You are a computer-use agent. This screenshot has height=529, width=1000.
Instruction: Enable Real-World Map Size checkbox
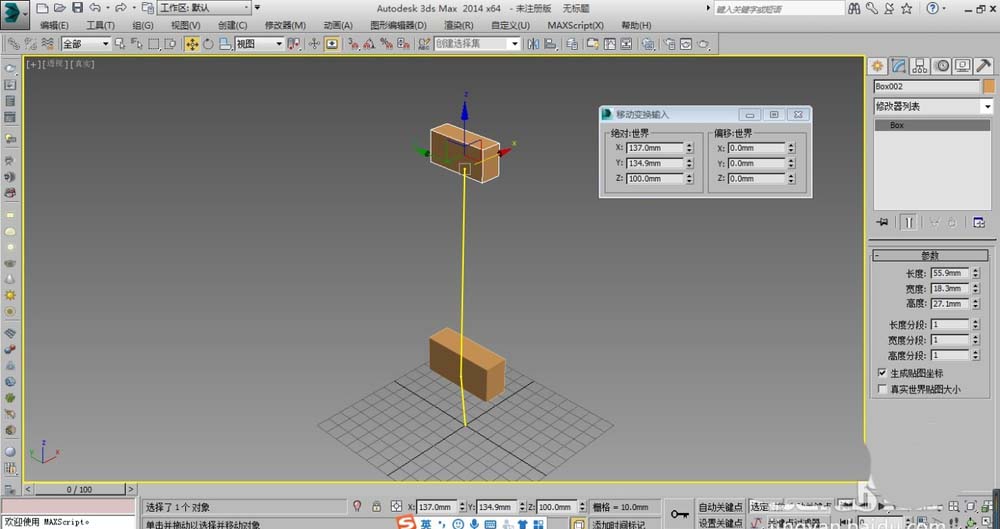[882, 389]
